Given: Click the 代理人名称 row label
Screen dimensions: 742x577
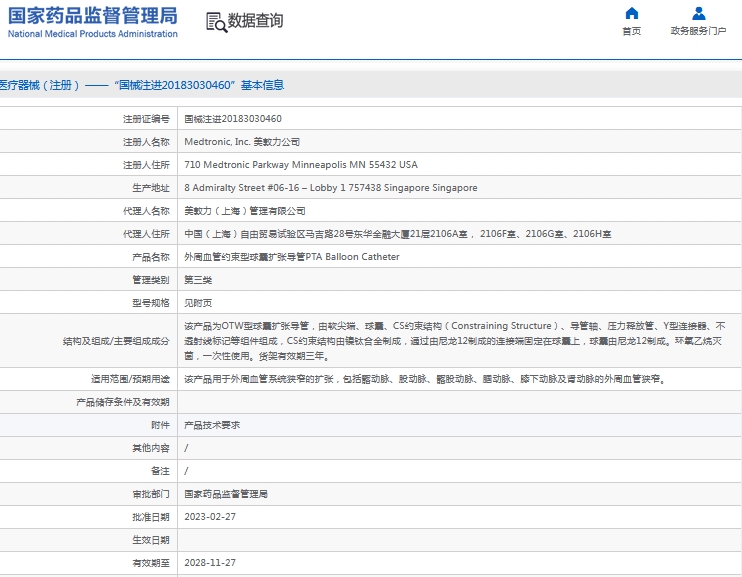Looking at the screenshot, I should tap(146, 211).
